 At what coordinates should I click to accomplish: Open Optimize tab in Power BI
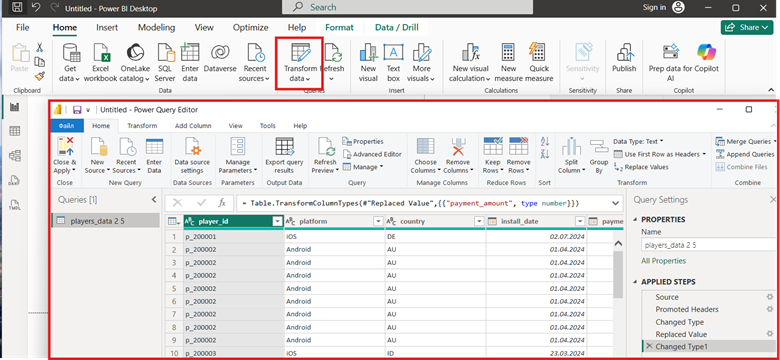[x=251, y=28]
